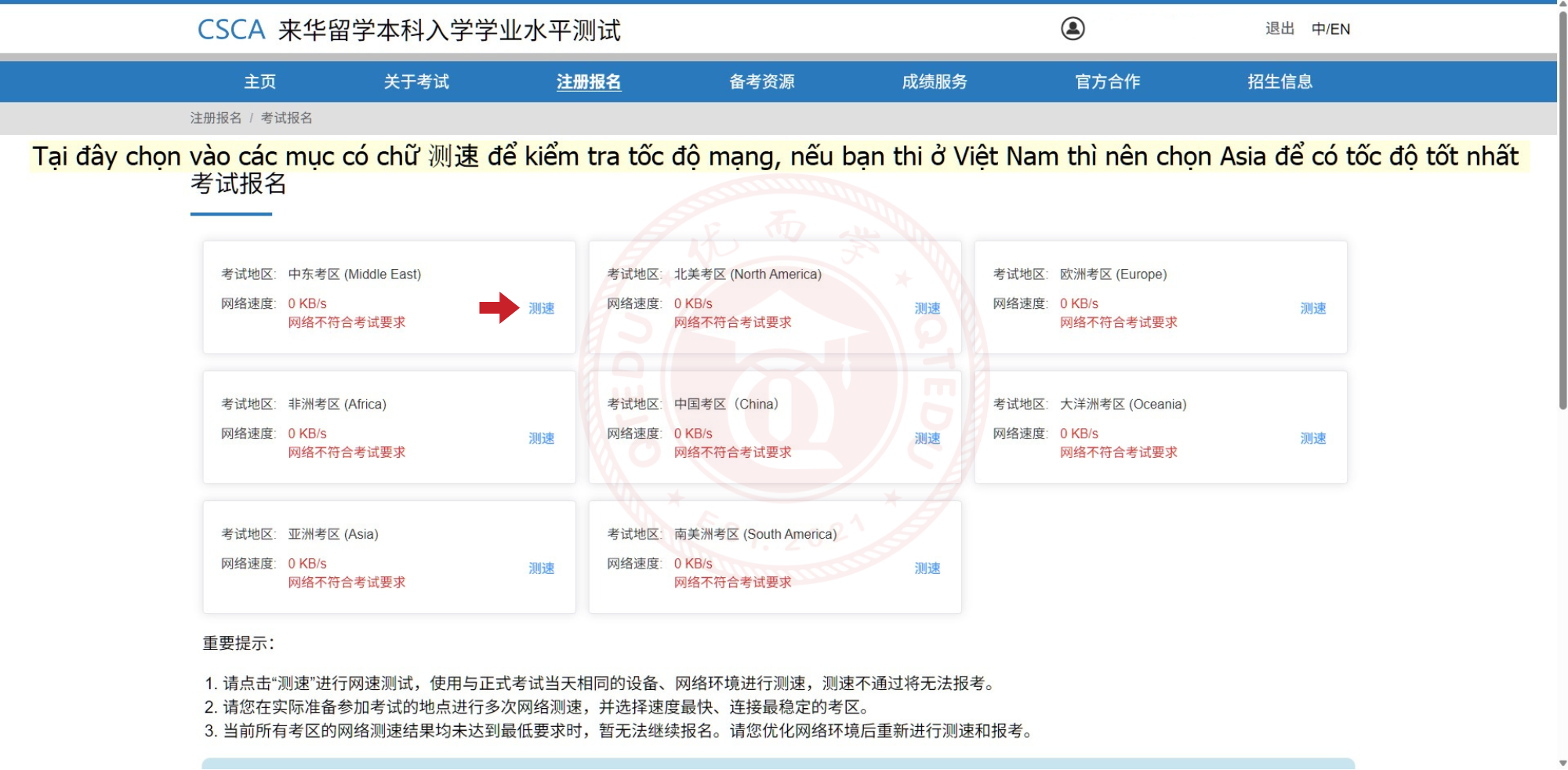The width and height of the screenshot is (1568, 770).
Task: Start the China region speed test
Action: 927,438
